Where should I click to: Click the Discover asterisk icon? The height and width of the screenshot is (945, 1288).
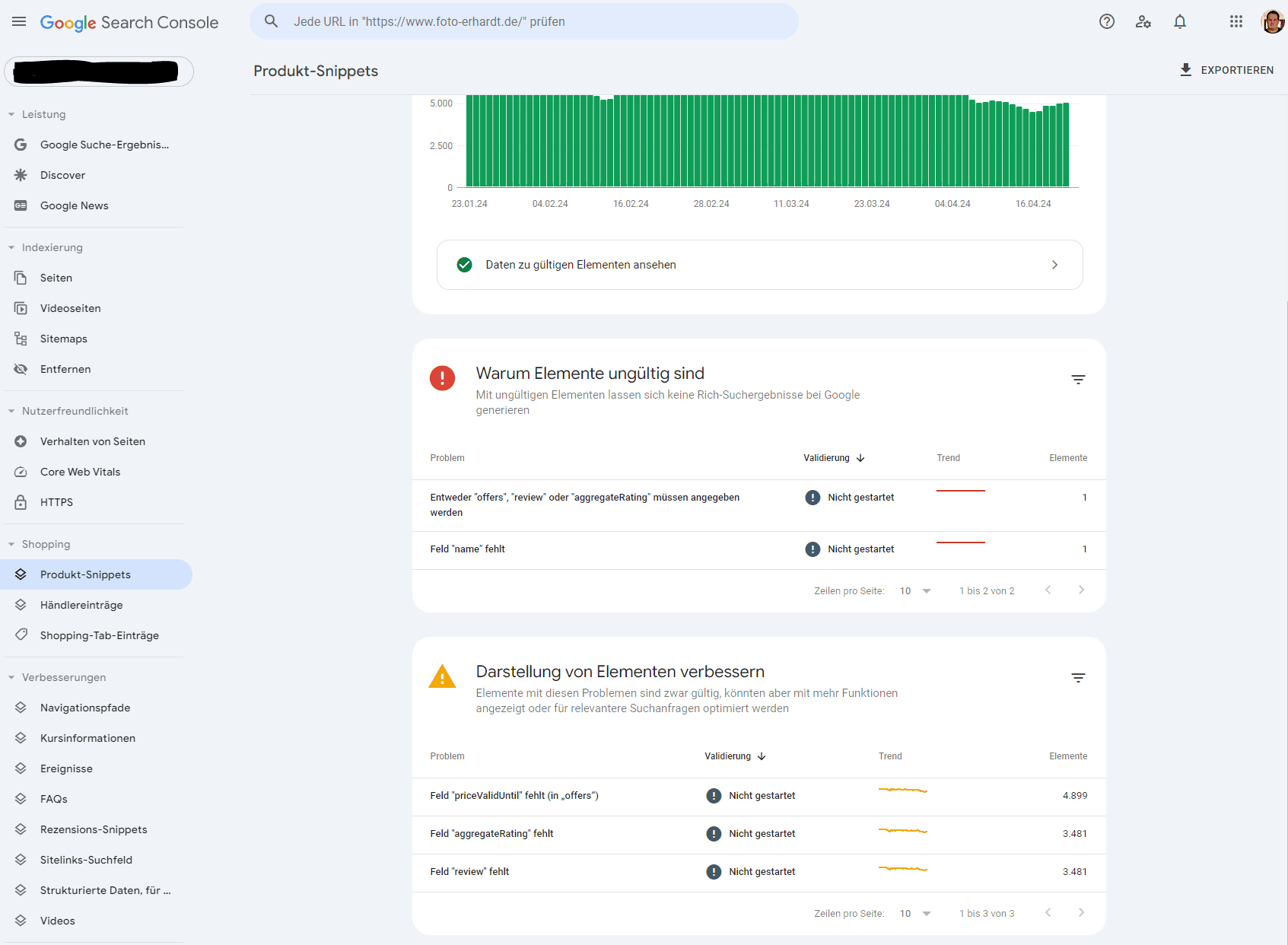[21, 175]
